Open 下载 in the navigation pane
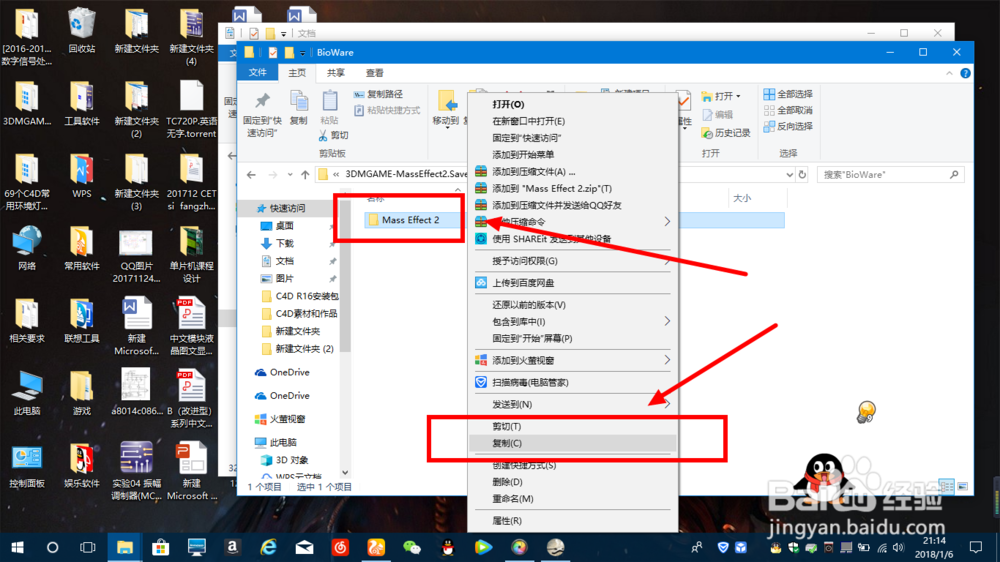 277,243
